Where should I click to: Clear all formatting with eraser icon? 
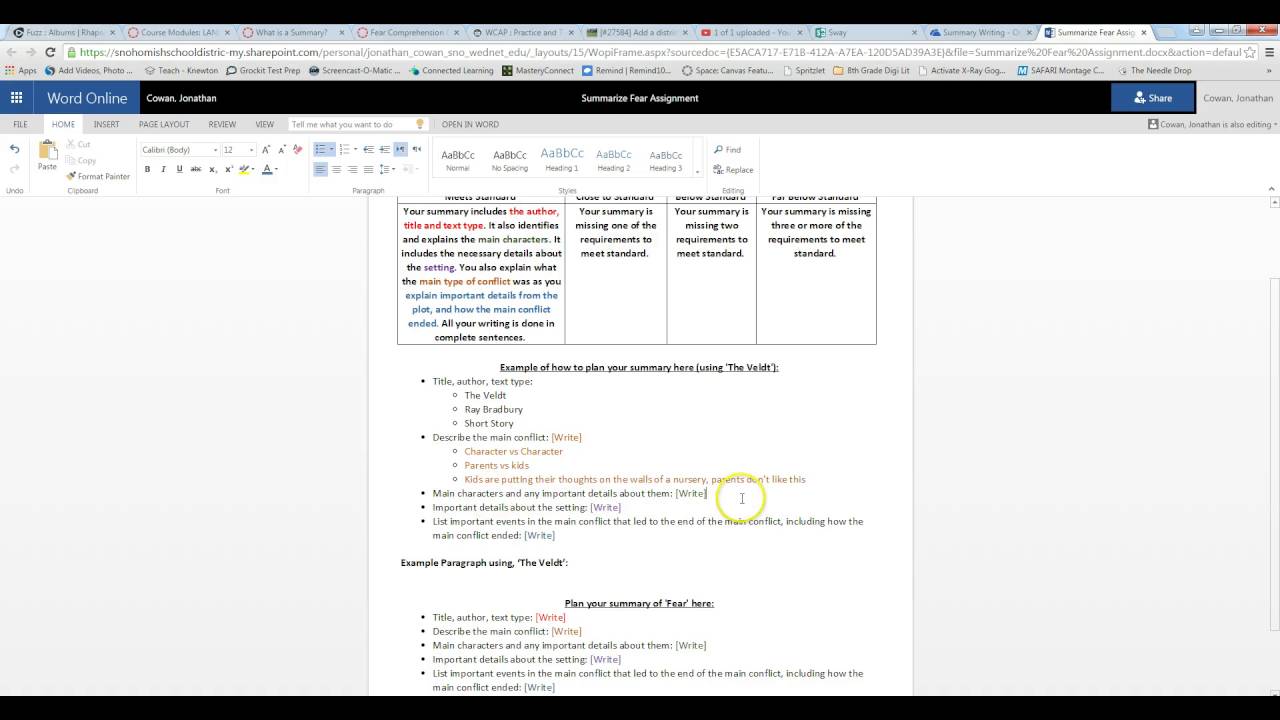pos(298,150)
